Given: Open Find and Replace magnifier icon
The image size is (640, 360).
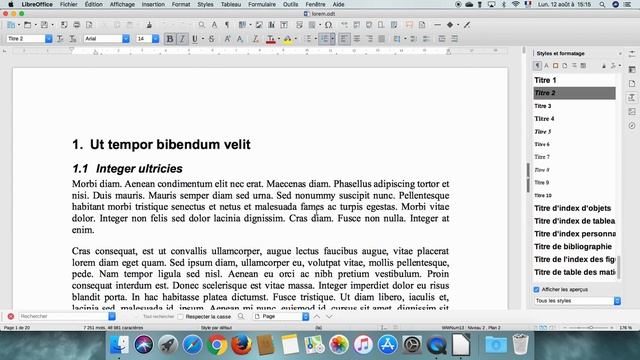Looking at the screenshot, I should [x=202, y=25].
